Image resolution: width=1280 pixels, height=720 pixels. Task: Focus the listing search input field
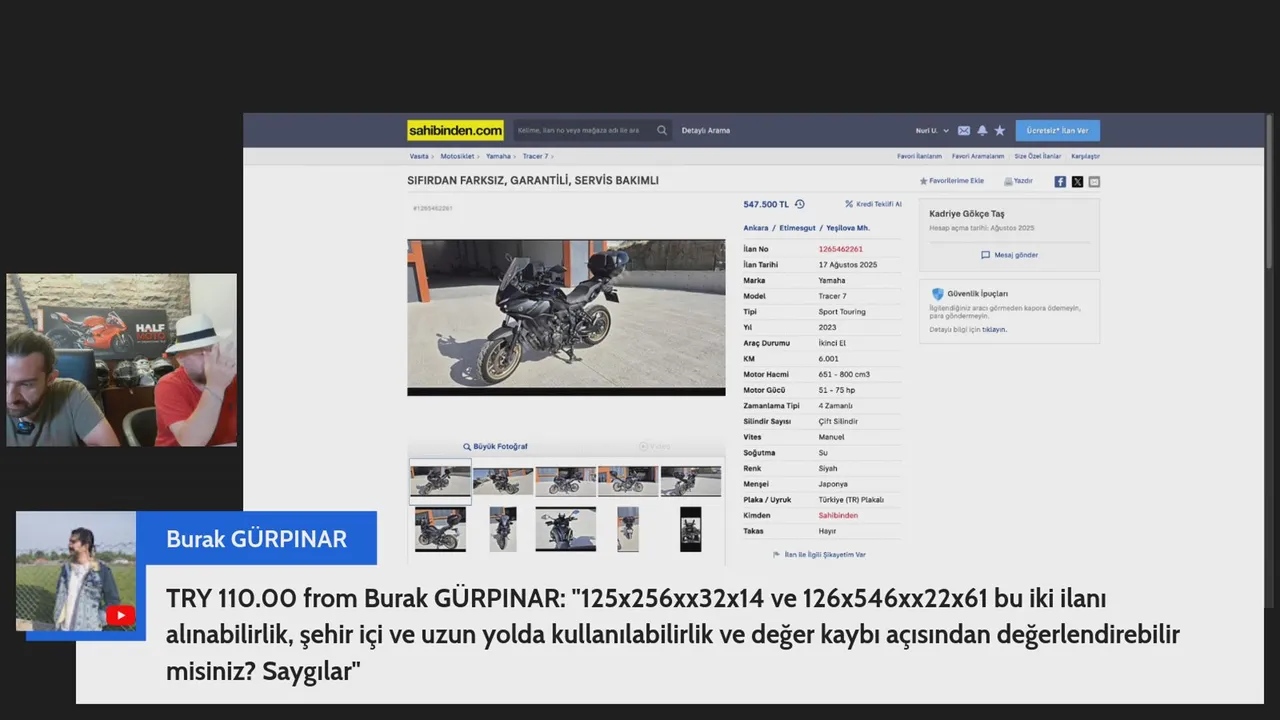(x=585, y=130)
